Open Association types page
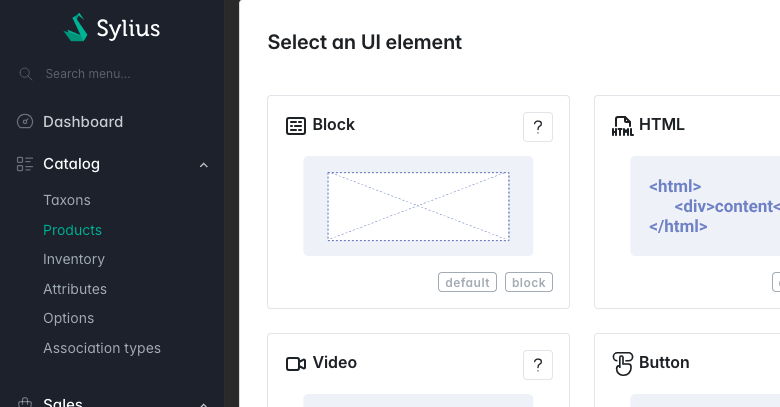 tap(102, 348)
